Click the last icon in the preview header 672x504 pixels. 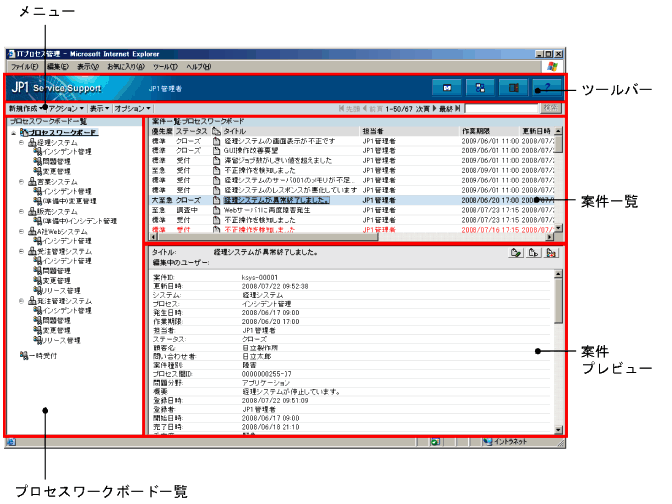552,255
